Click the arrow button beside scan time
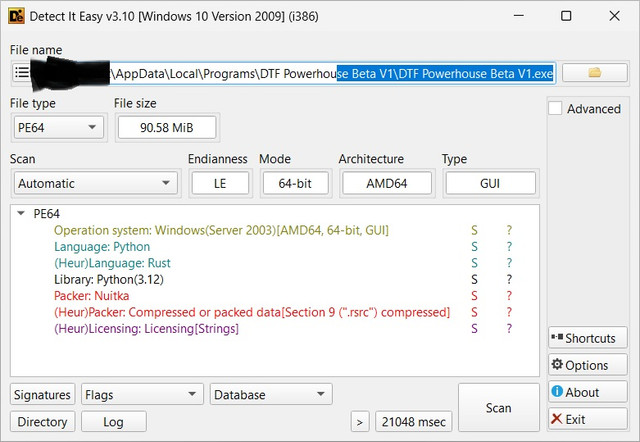Screen dimensions: 640x442 coord(360,422)
